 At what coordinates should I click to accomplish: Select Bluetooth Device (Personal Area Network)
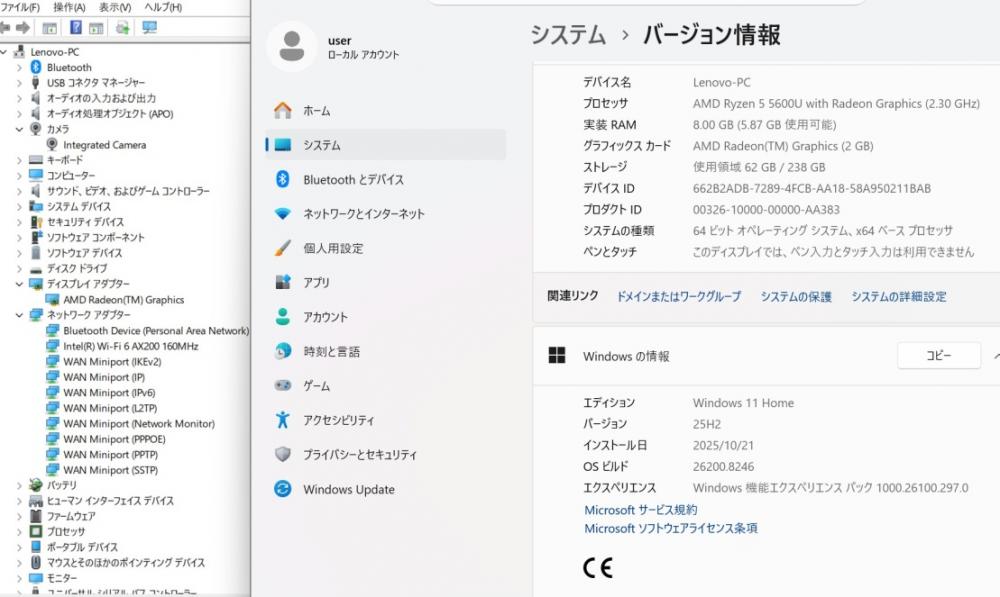(x=156, y=330)
